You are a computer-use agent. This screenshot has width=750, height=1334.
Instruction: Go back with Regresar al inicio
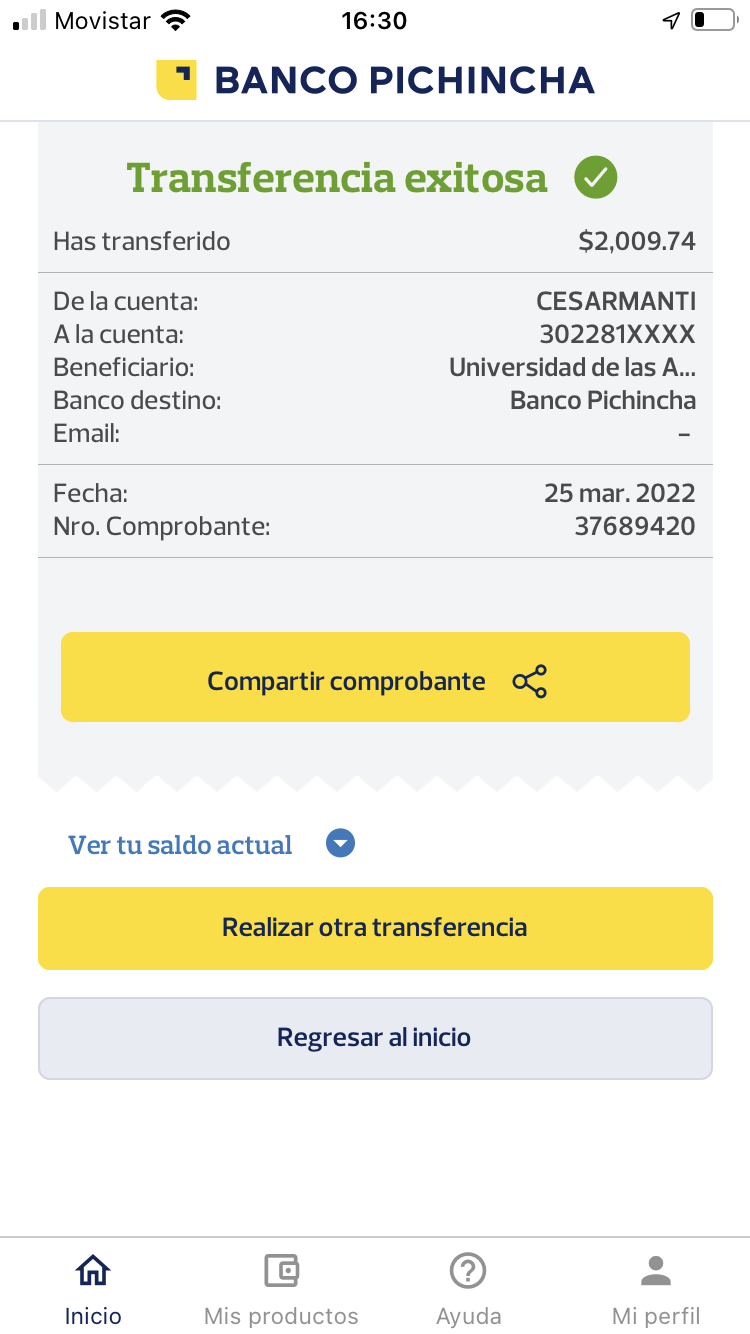[x=375, y=1038]
